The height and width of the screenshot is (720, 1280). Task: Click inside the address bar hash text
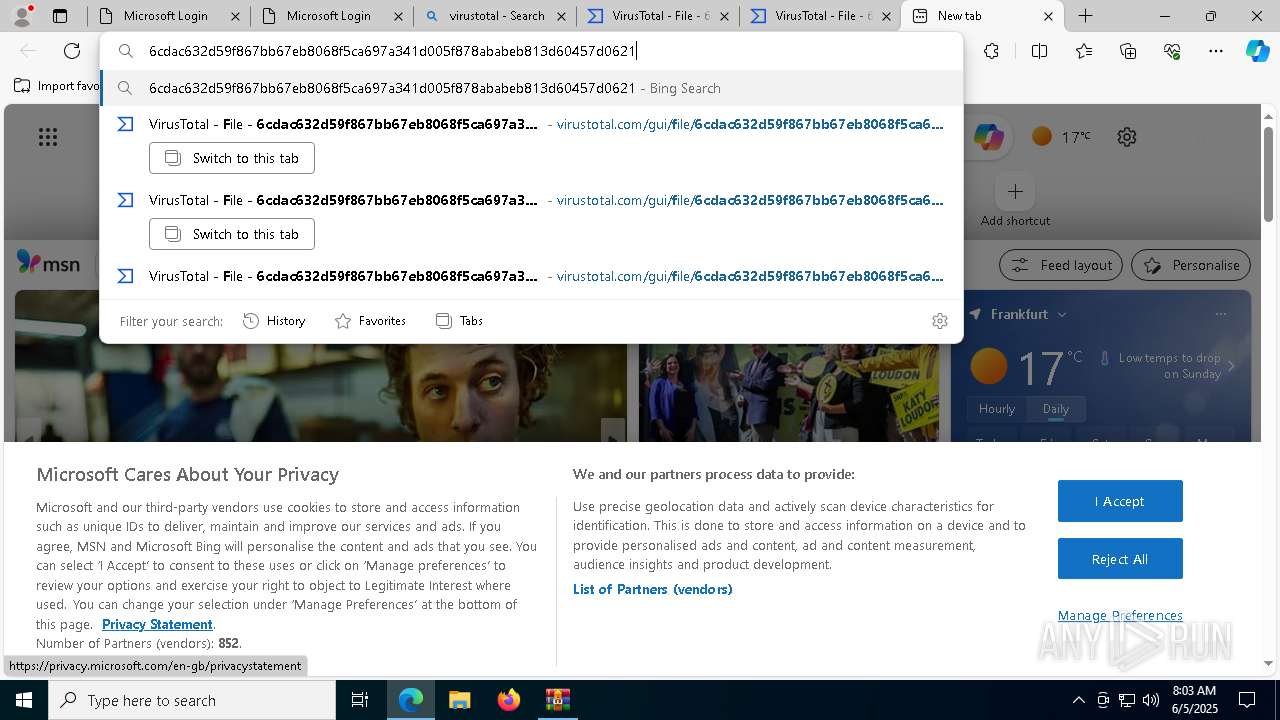pyautogui.click(x=392, y=51)
